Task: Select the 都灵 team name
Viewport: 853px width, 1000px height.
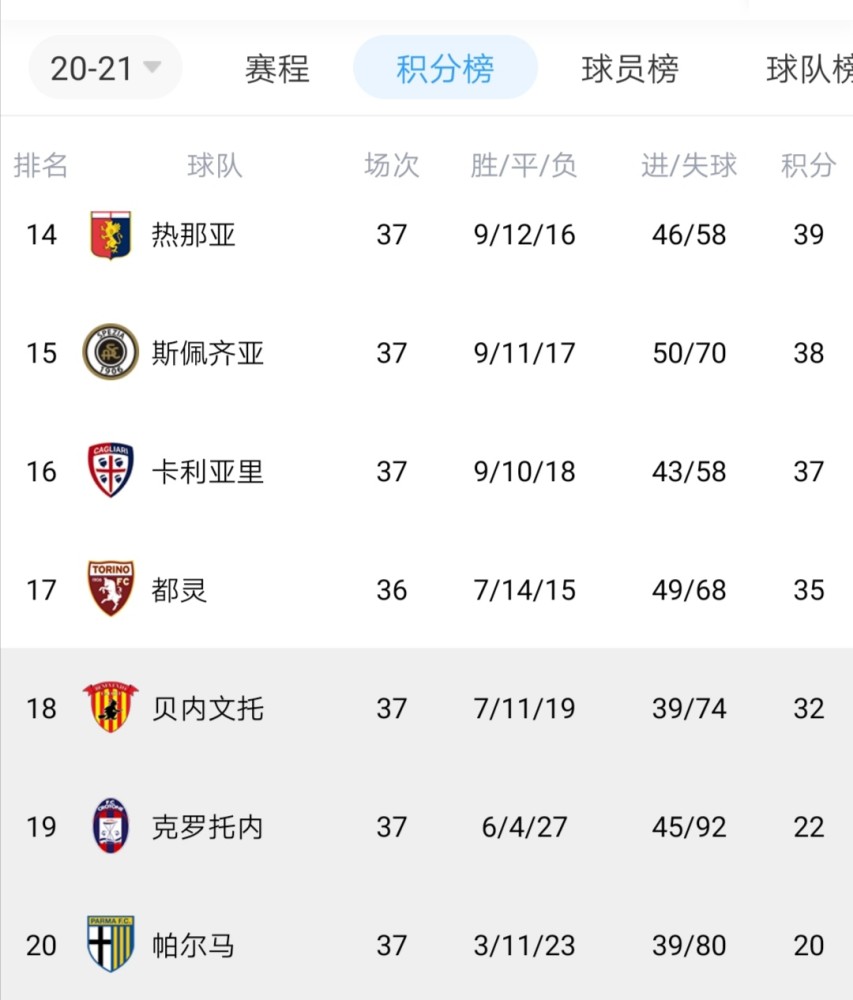Action: 179,590
